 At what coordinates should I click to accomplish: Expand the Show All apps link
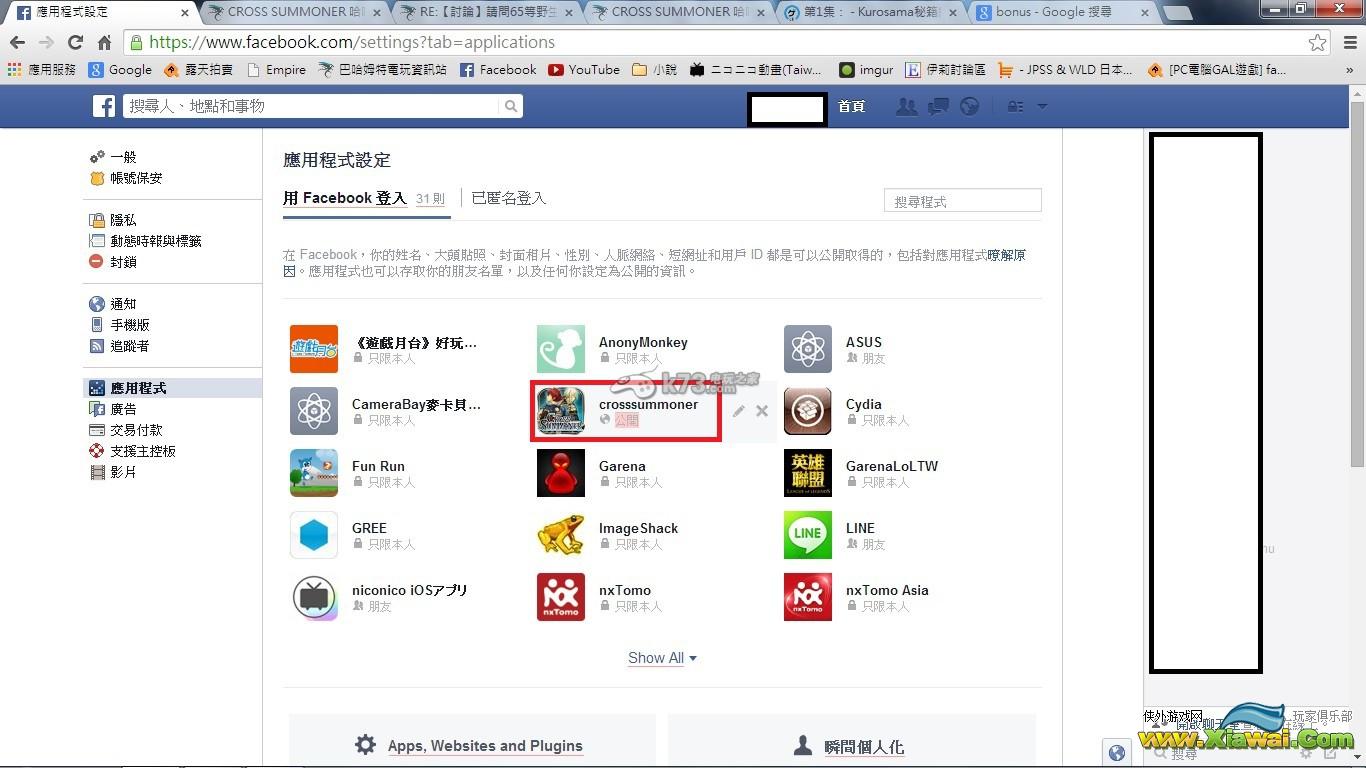click(662, 658)
